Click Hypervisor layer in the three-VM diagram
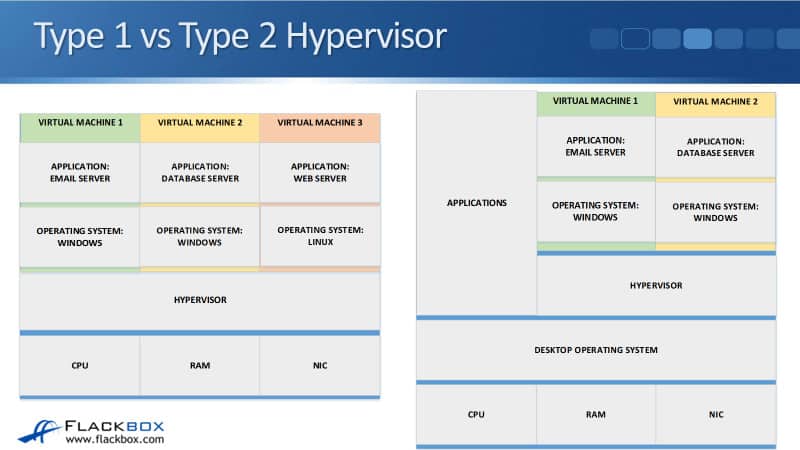Screen dimensions: 800x450 tap(199, 300)
